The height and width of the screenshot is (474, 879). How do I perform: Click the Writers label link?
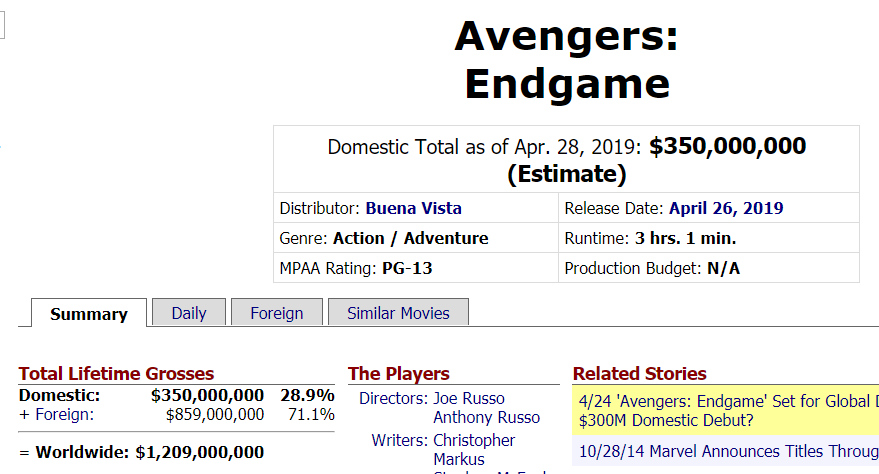point(400,440)
